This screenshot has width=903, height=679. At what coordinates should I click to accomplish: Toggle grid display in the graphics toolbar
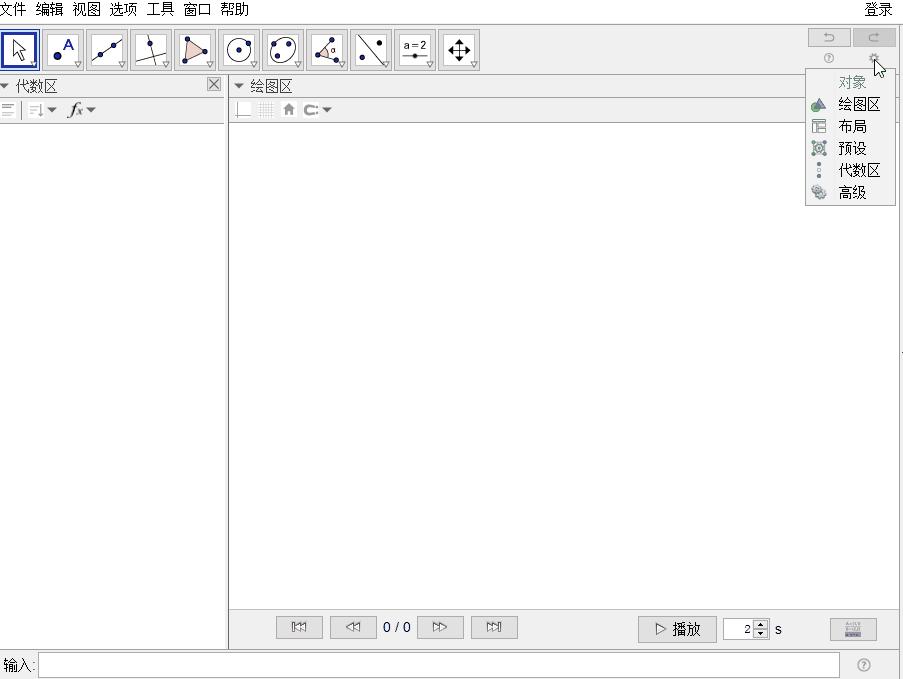click(266, 110)
